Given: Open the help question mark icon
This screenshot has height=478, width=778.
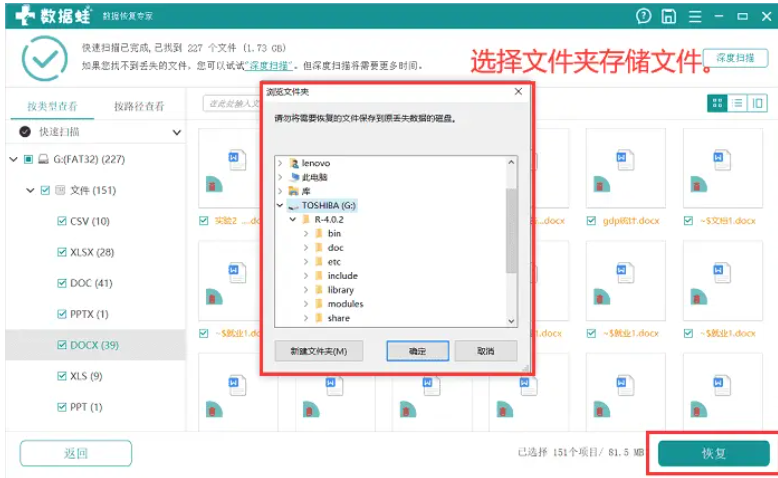Looking at the screenshot, I should tap(644, 16).
